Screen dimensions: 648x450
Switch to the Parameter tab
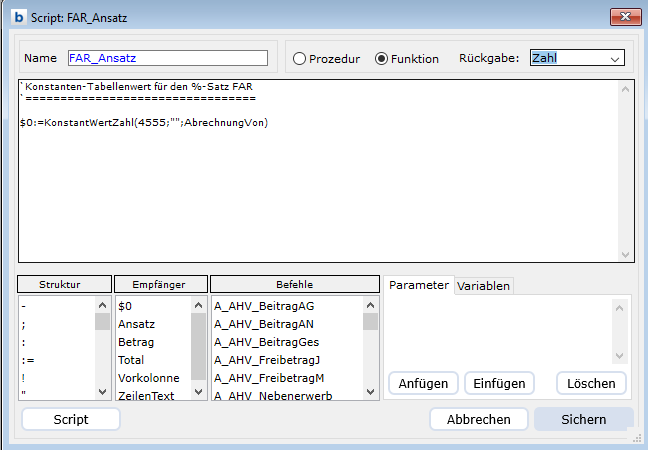point(419,285)
